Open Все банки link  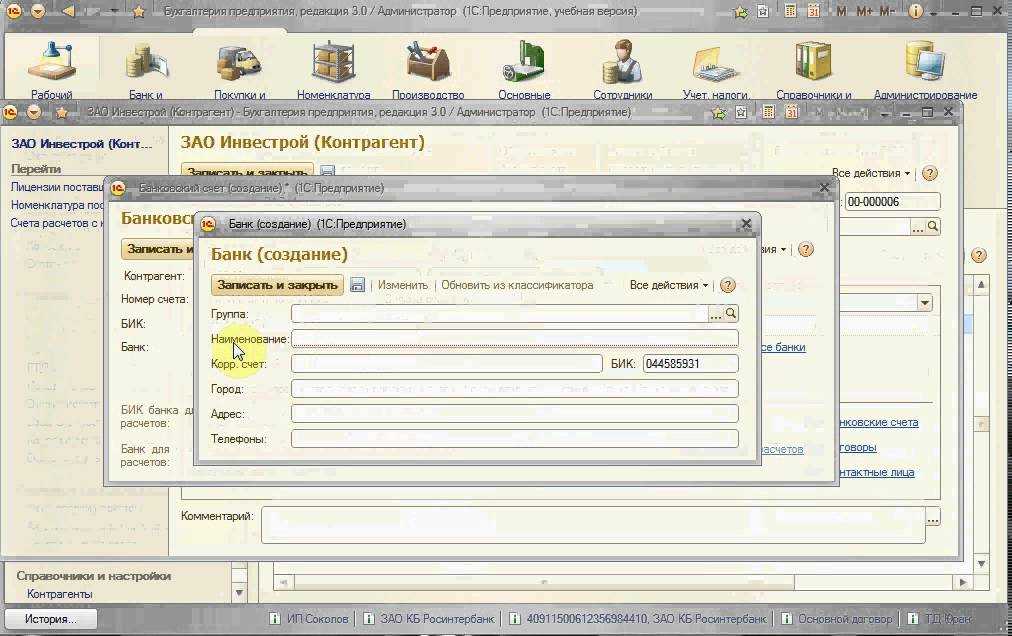[783, 347]
